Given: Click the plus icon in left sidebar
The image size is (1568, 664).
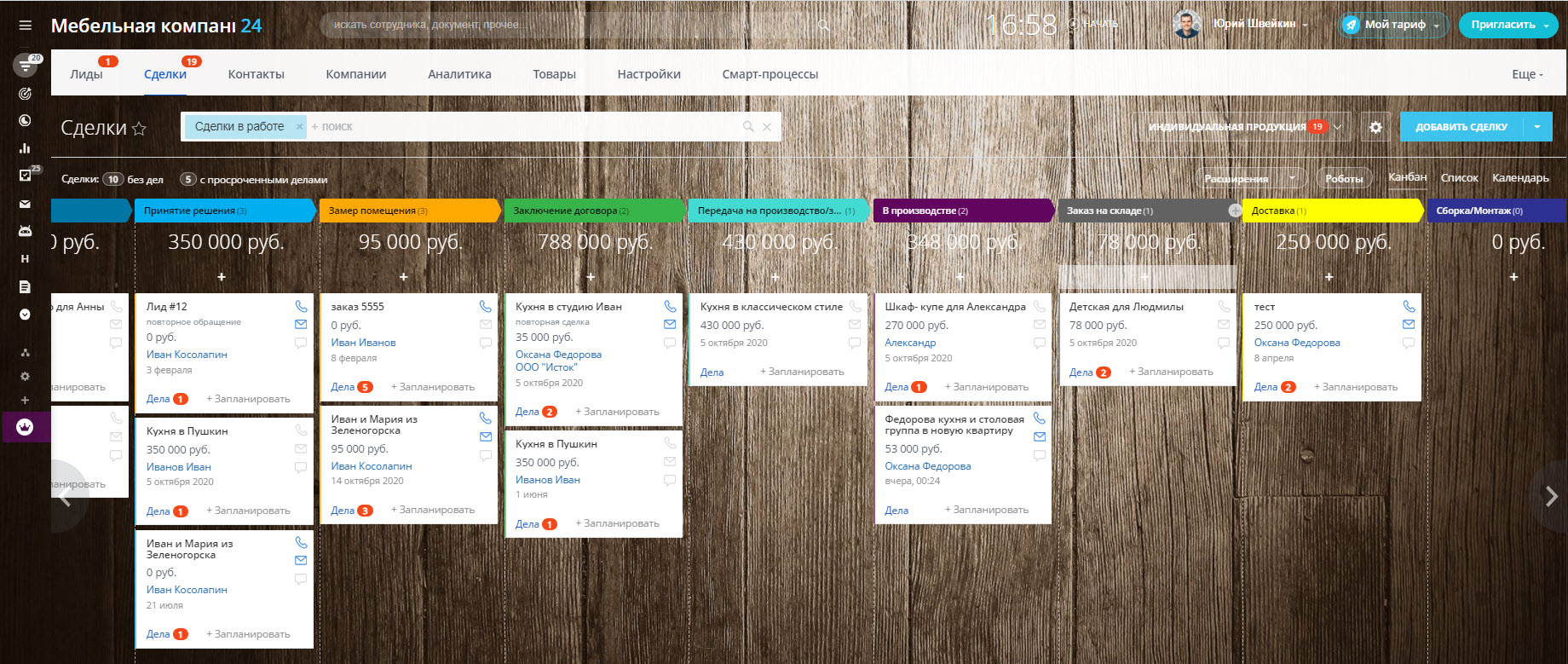Looking at the screenshot, I should click(25, 400).
